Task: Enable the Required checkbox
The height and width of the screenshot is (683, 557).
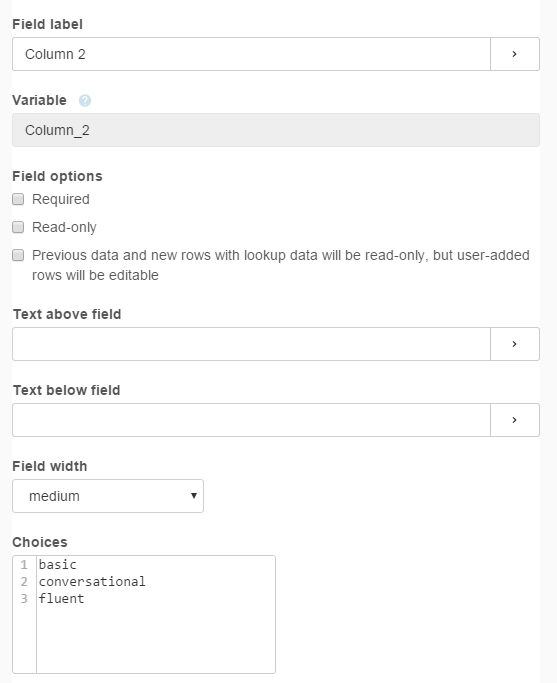Action: pyautogui.click(x=18, y=199)
